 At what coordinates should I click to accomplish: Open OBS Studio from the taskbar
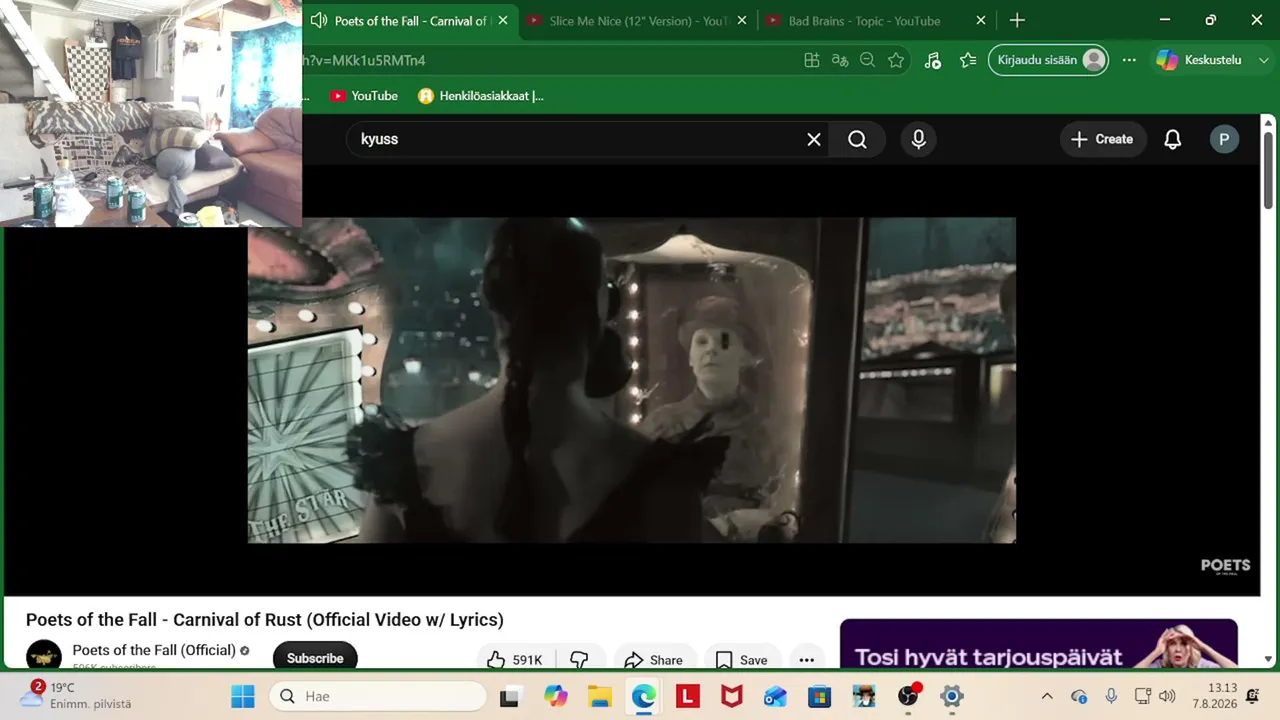click(908, 696)
